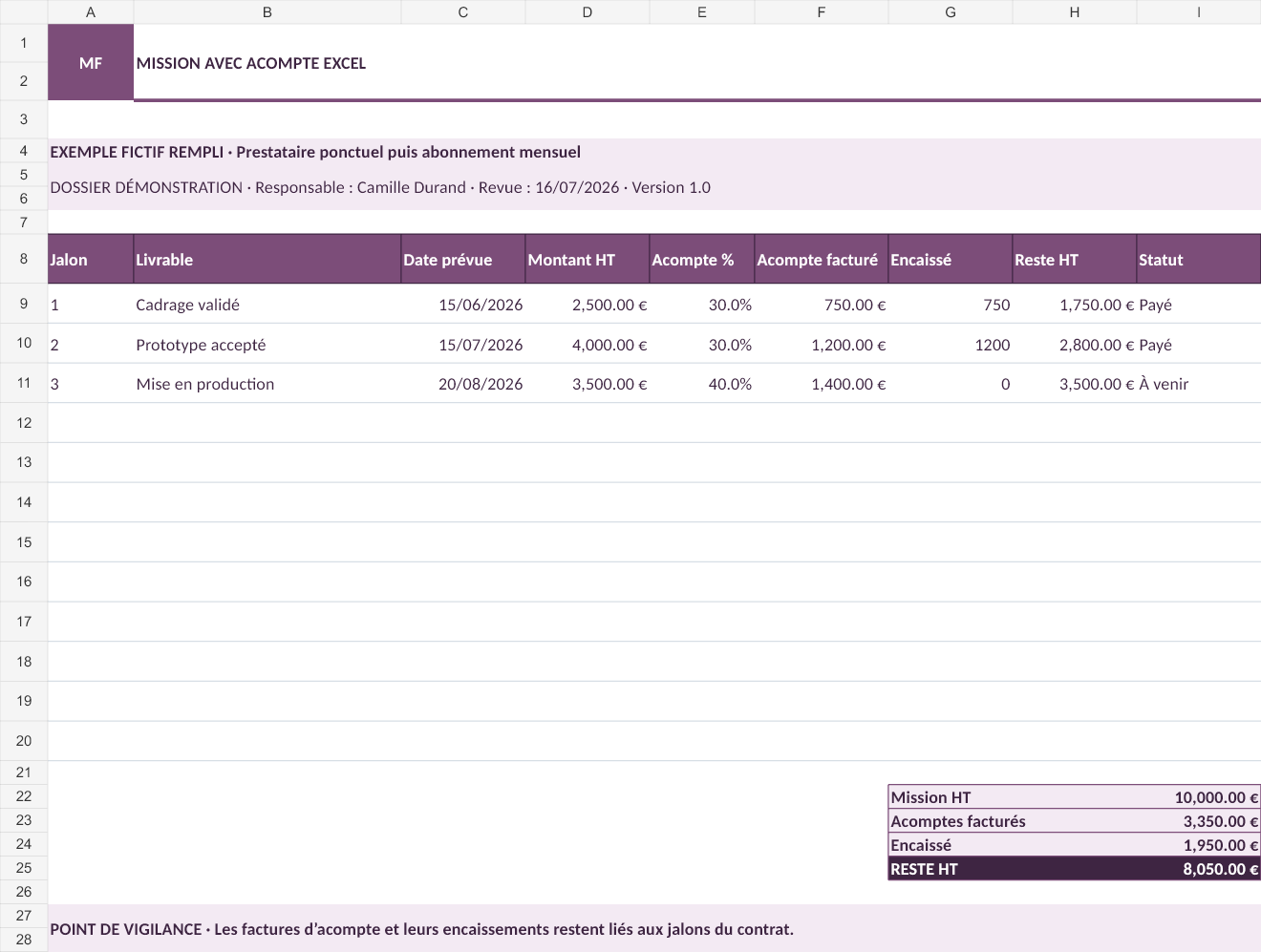Select column F header
The image size is (1261, 952).
pos(822,12)
